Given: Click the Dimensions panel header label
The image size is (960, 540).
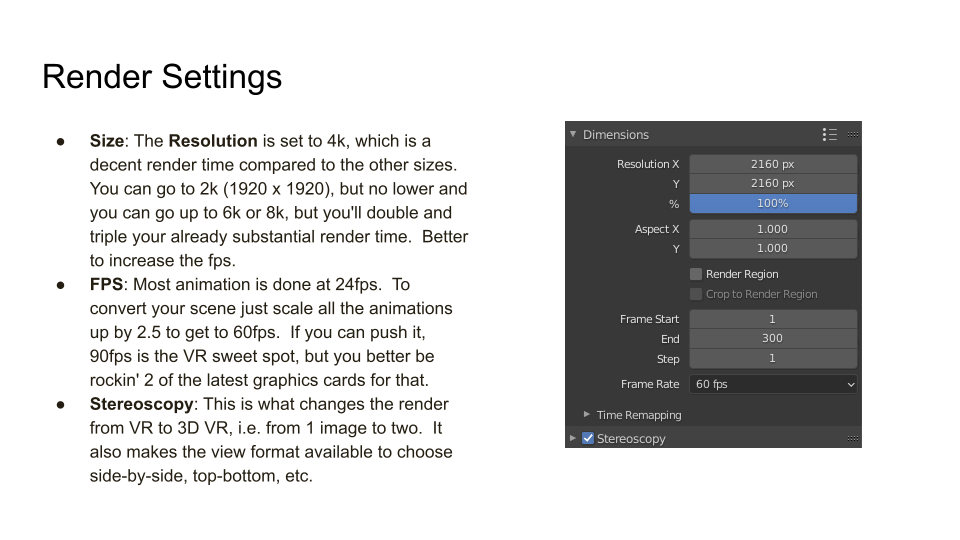Looking at the screenshot, I should [615, 135].
